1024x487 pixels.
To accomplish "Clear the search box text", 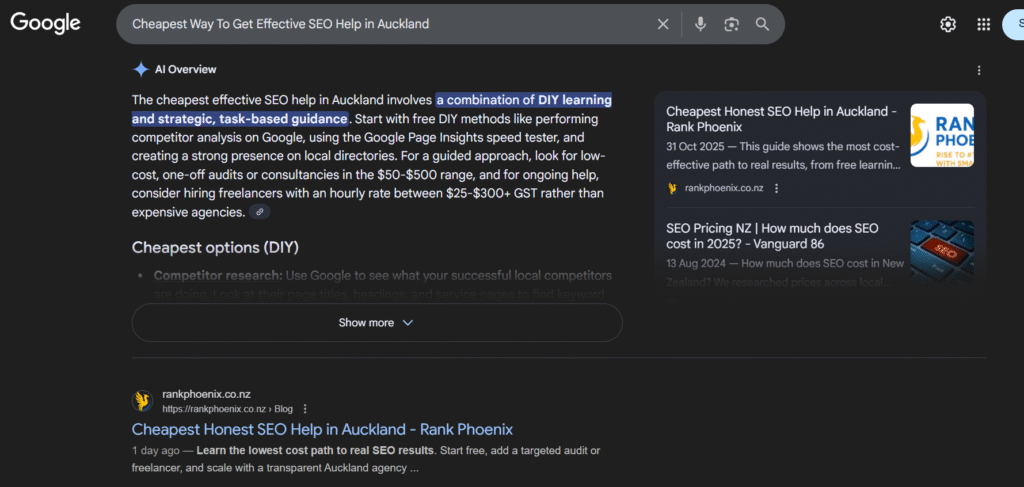I will tap(663, 24).
